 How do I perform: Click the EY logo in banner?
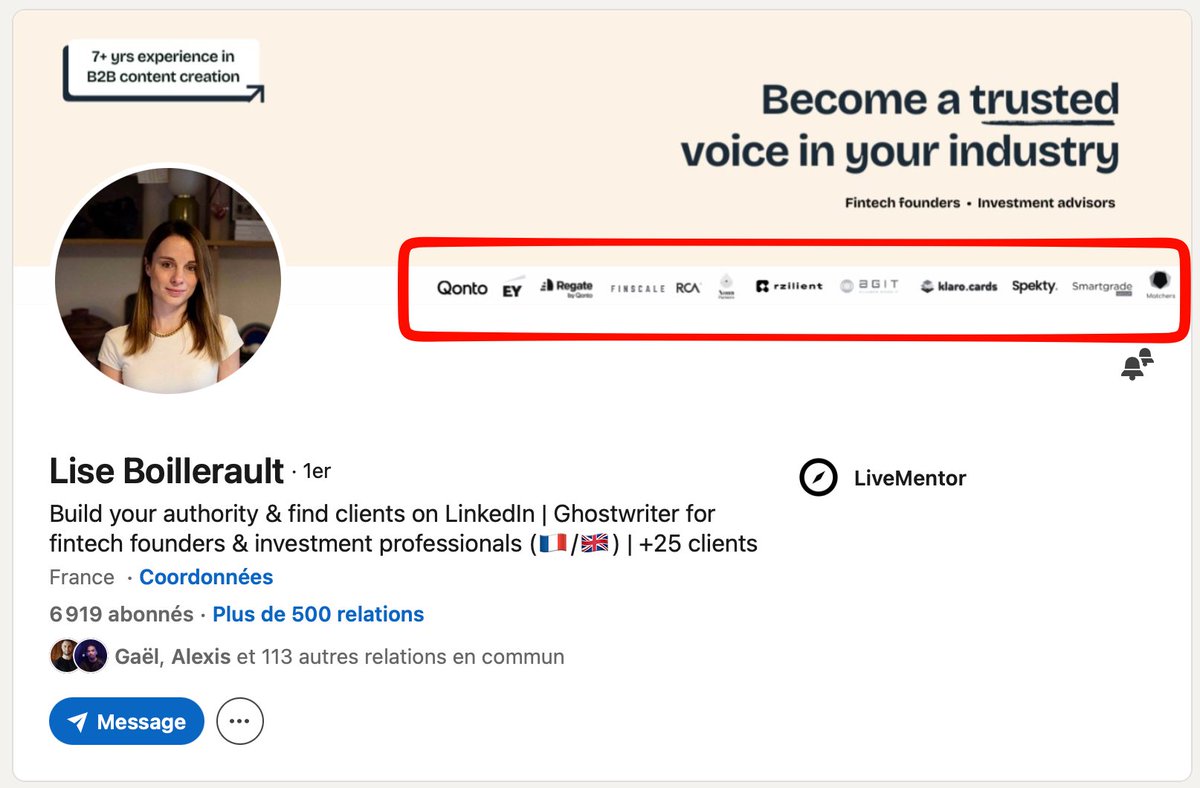pyautogui.click(x=512, y=288)
